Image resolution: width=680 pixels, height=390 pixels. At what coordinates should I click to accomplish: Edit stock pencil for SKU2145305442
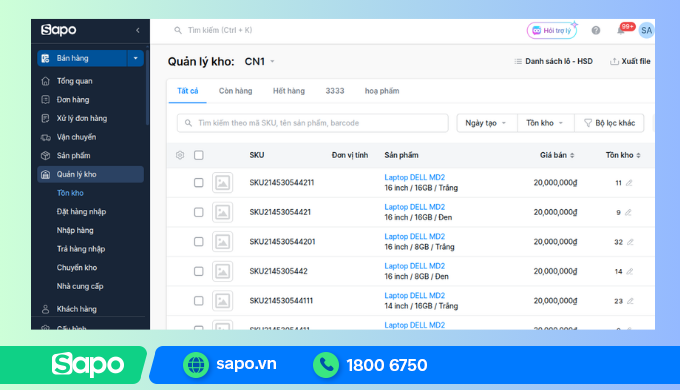click(630, 271)
